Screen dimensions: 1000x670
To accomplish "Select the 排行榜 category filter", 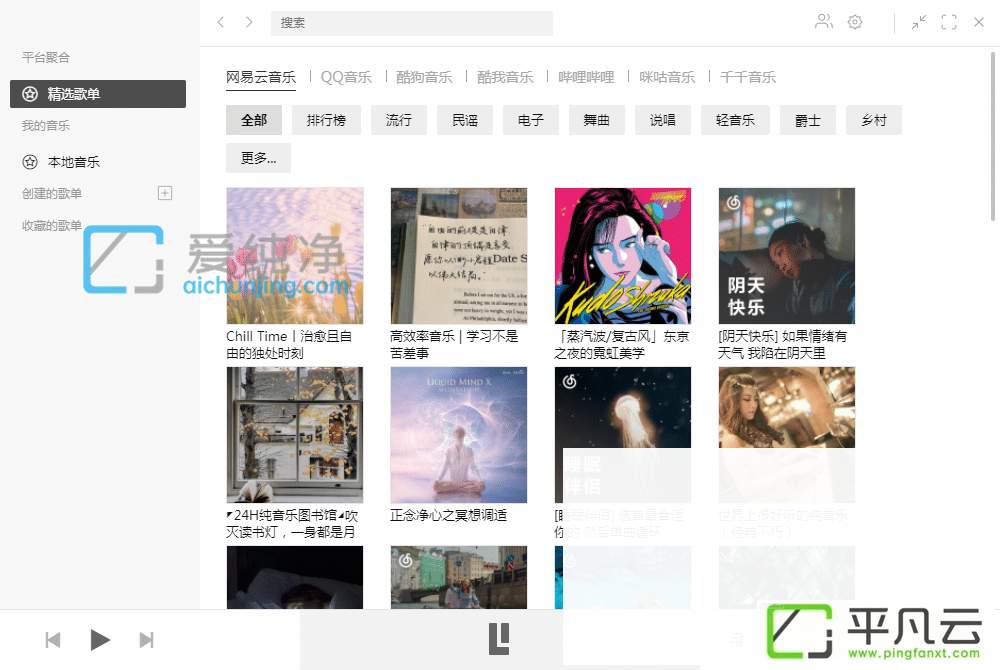I will pyautogui.click(x=327, y=120).
